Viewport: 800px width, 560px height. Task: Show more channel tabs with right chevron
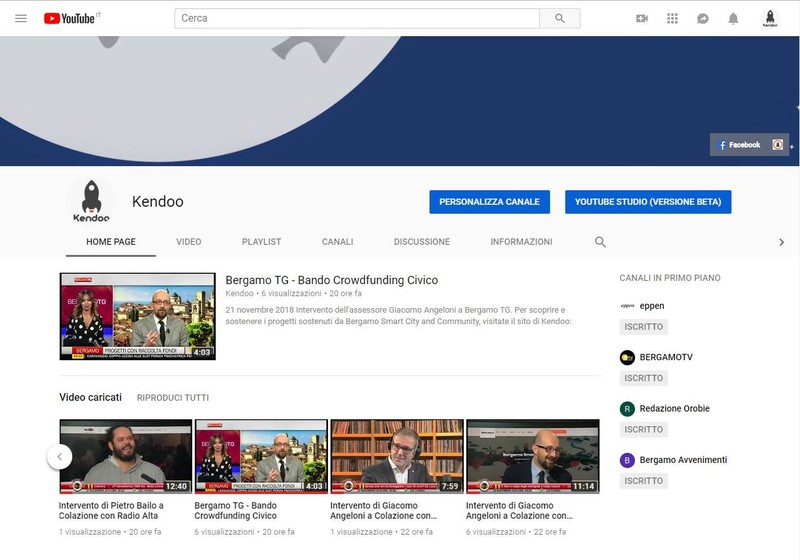coord(781,242)
